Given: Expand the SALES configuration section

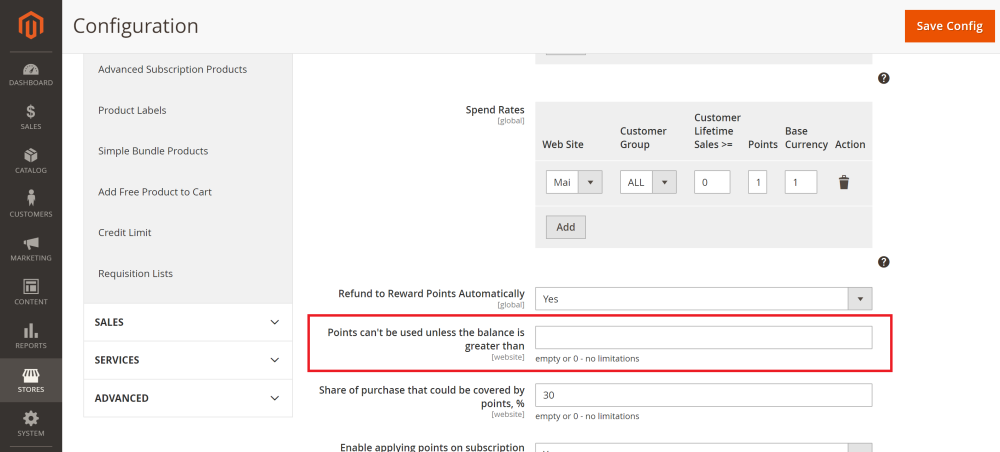Looking at the screenshot, I should (x=188, y=322).
